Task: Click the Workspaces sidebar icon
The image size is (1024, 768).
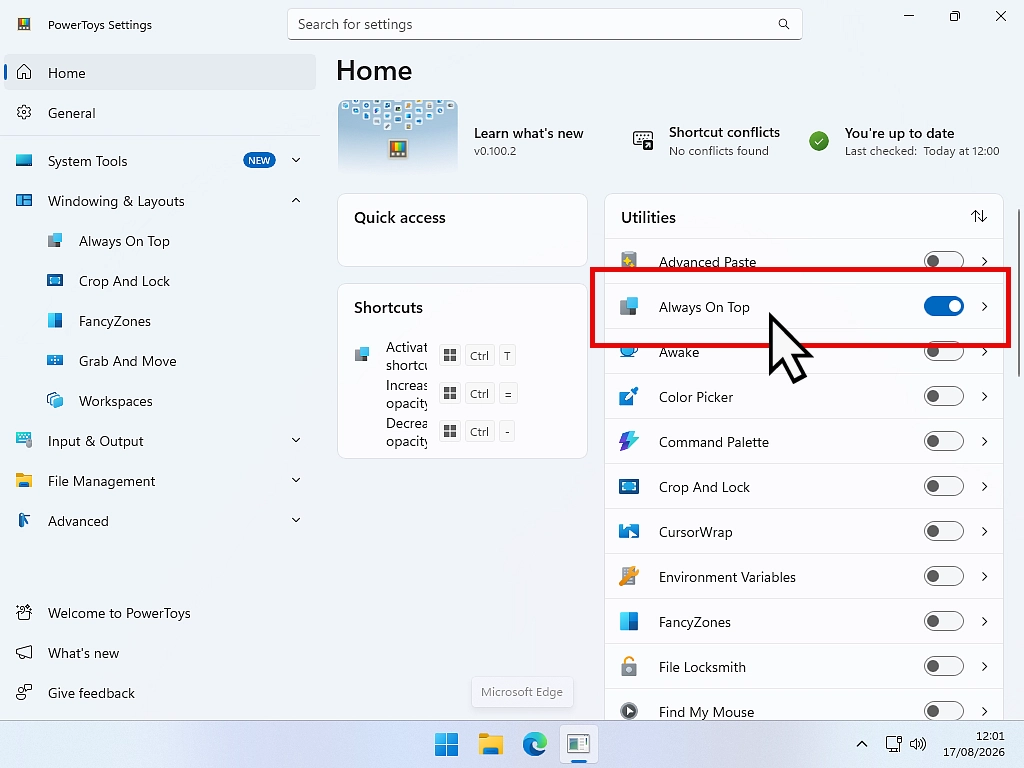Action: 55,400
